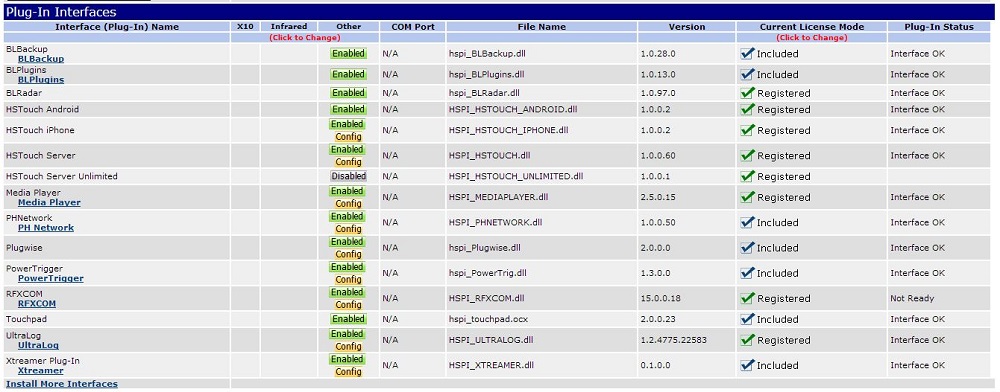This screenshot has width=1000, height=392.
Task: Click the blue check for Plugwise license
Action: [x=747, y=248]
